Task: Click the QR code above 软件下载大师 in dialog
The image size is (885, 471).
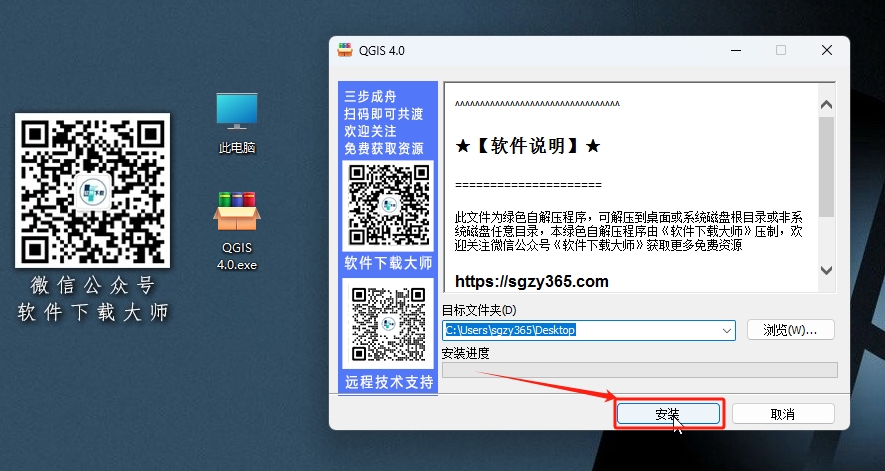Action: tap(388, 206)
